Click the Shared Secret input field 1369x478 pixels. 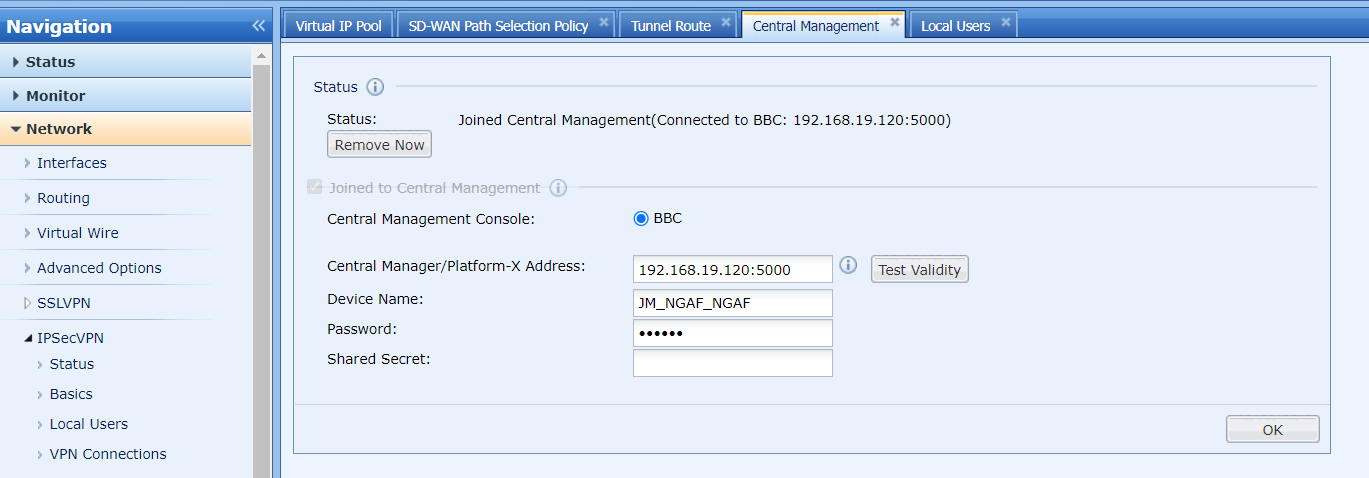pyautogui.click(x=732, y=363)
